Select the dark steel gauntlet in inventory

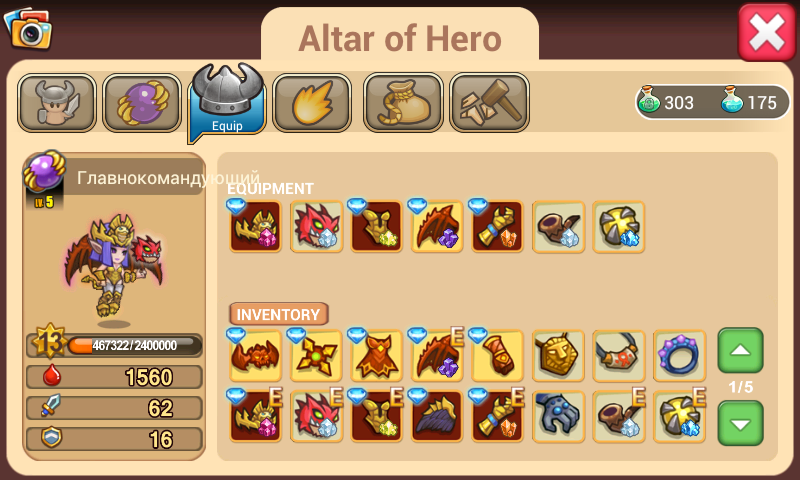(559, 416)
